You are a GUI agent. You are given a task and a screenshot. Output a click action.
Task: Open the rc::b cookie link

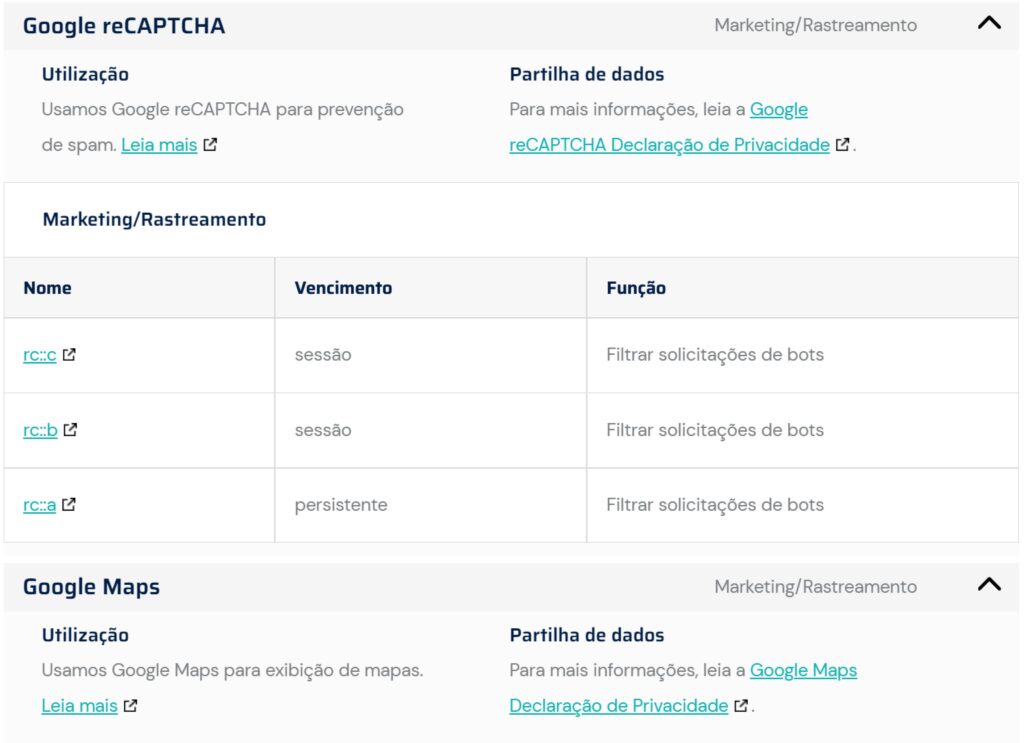pos(40,430)
